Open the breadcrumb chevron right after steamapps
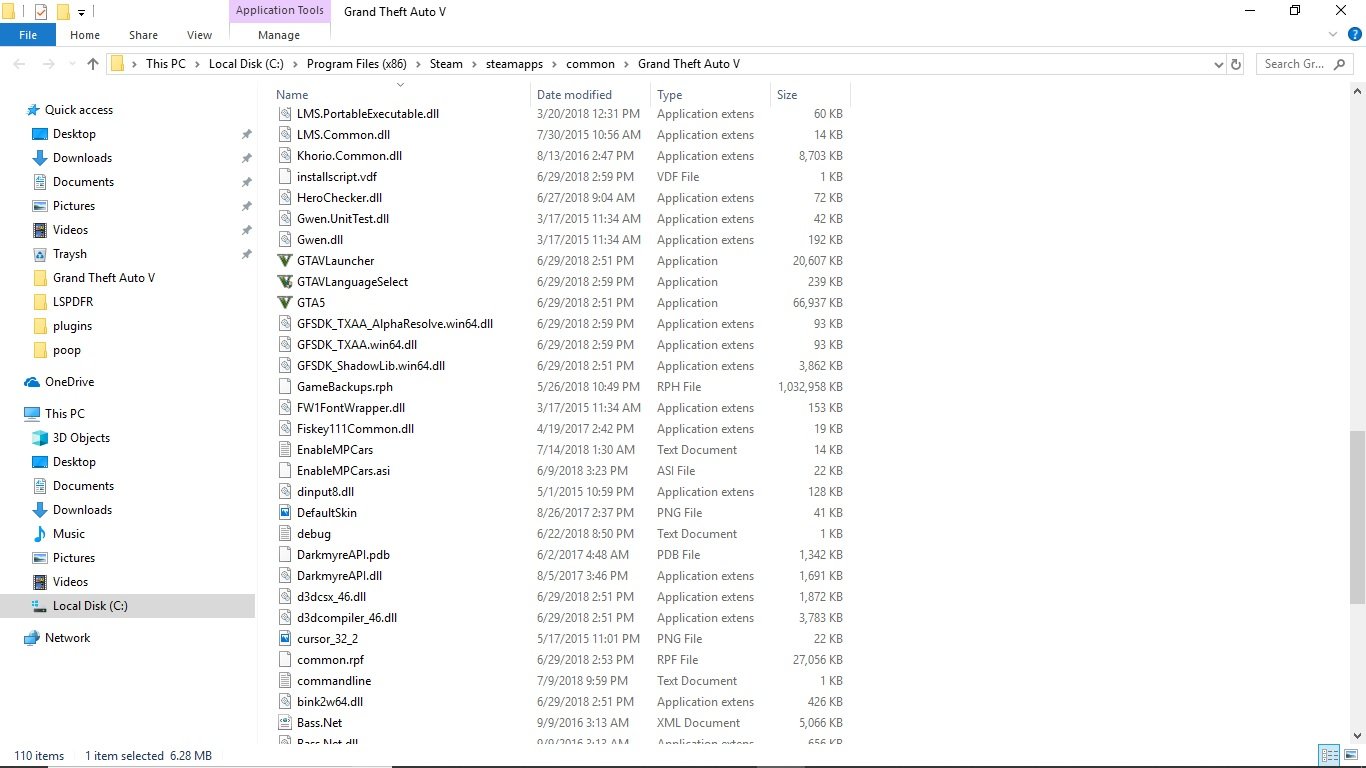This screenshot has height=768, width=1366. [x=554, y=64]
